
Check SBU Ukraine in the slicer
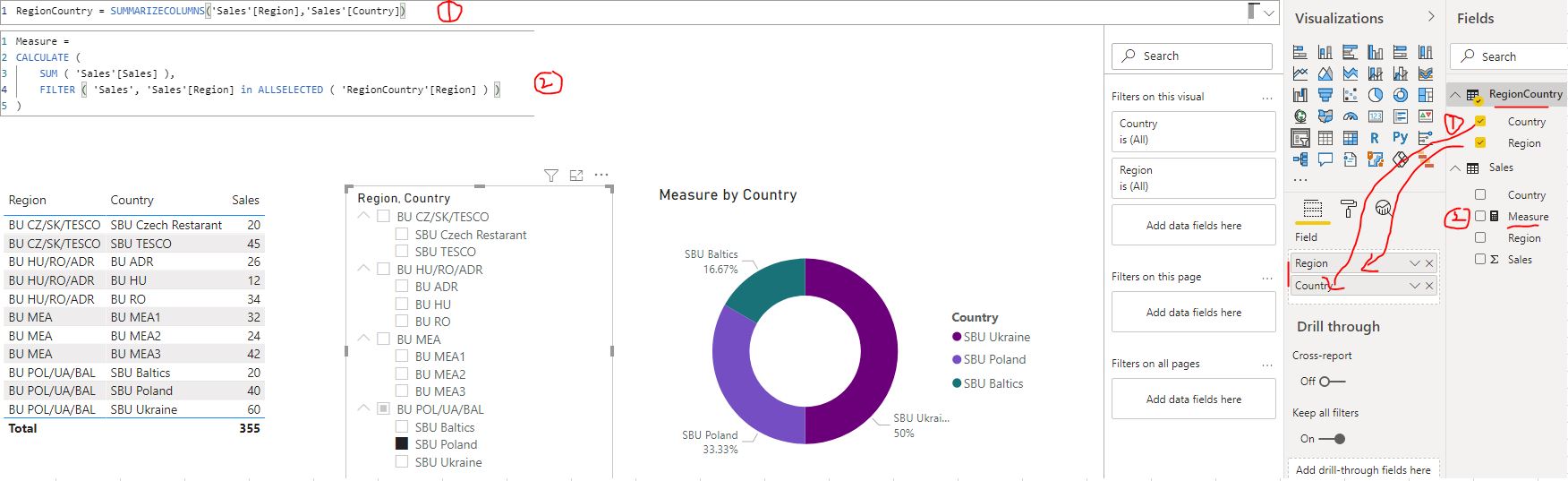[x=402, y=462]
